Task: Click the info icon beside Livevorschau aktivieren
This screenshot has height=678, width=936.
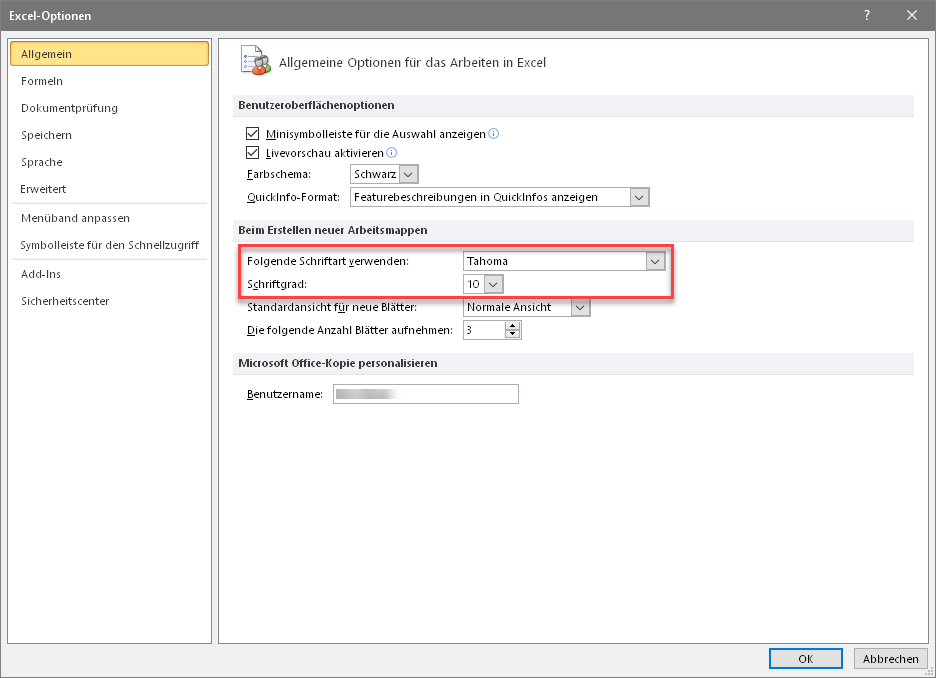Action: pos(391,153)
